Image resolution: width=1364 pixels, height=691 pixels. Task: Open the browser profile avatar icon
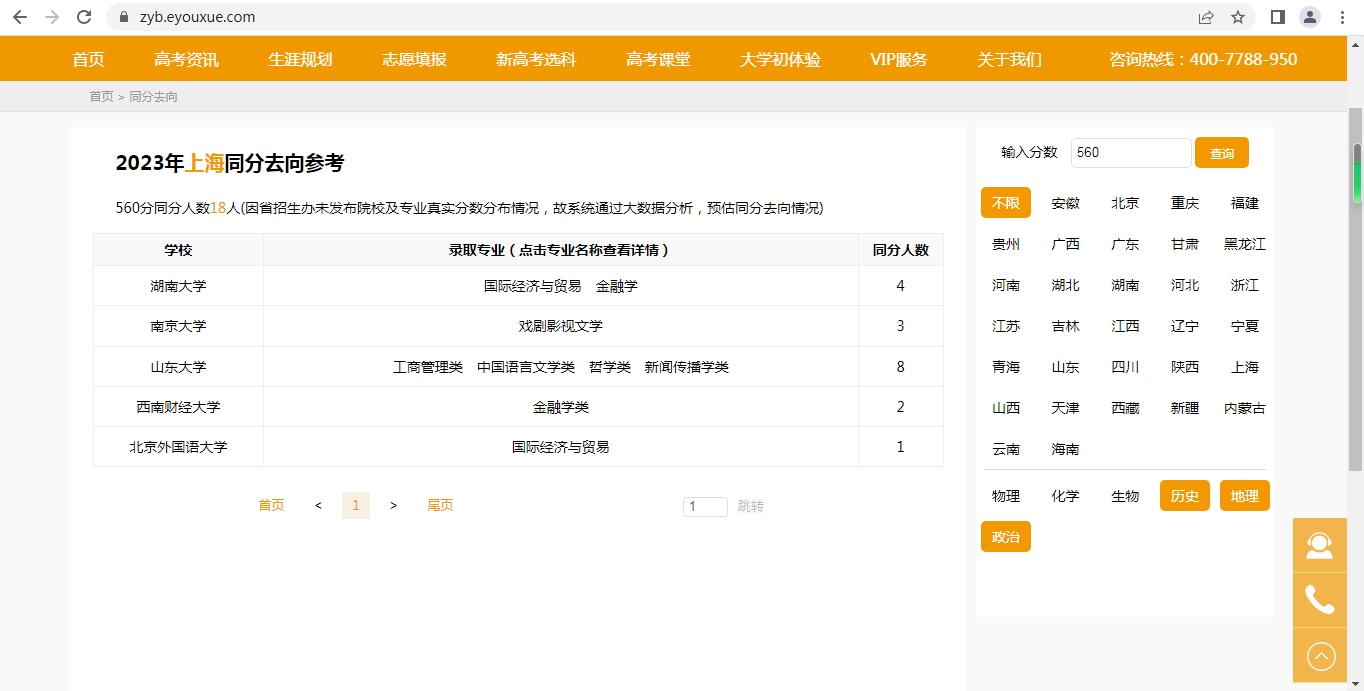click(x=1309, y=17)
